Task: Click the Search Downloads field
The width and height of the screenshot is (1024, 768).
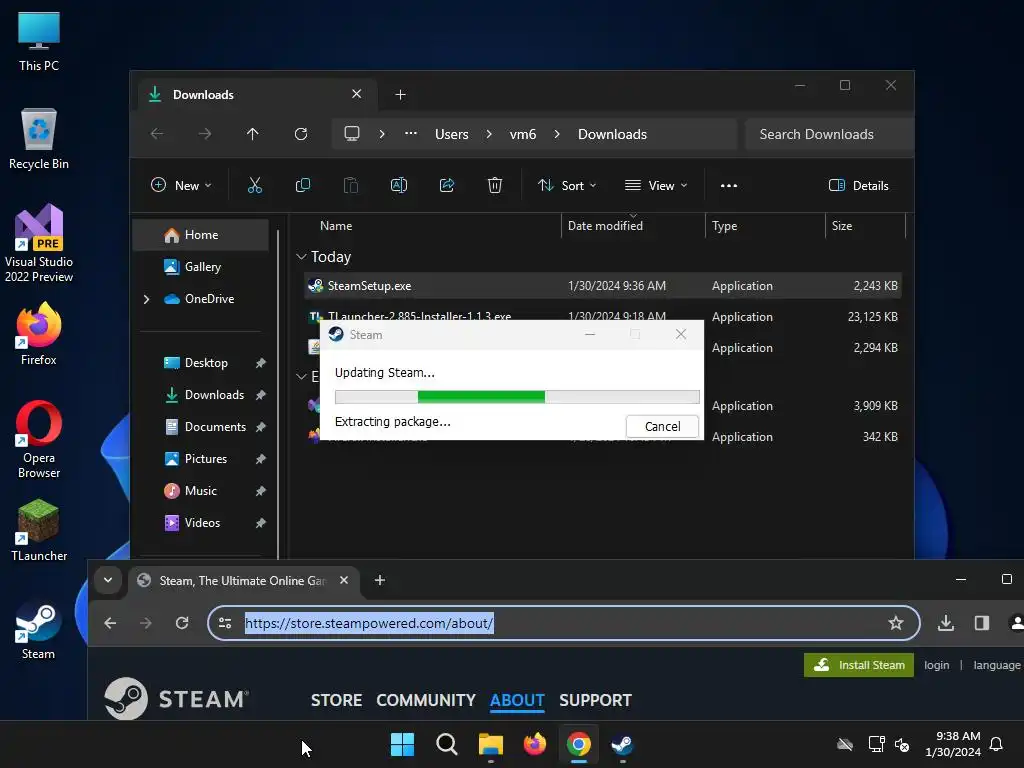Action: [828, 134]
